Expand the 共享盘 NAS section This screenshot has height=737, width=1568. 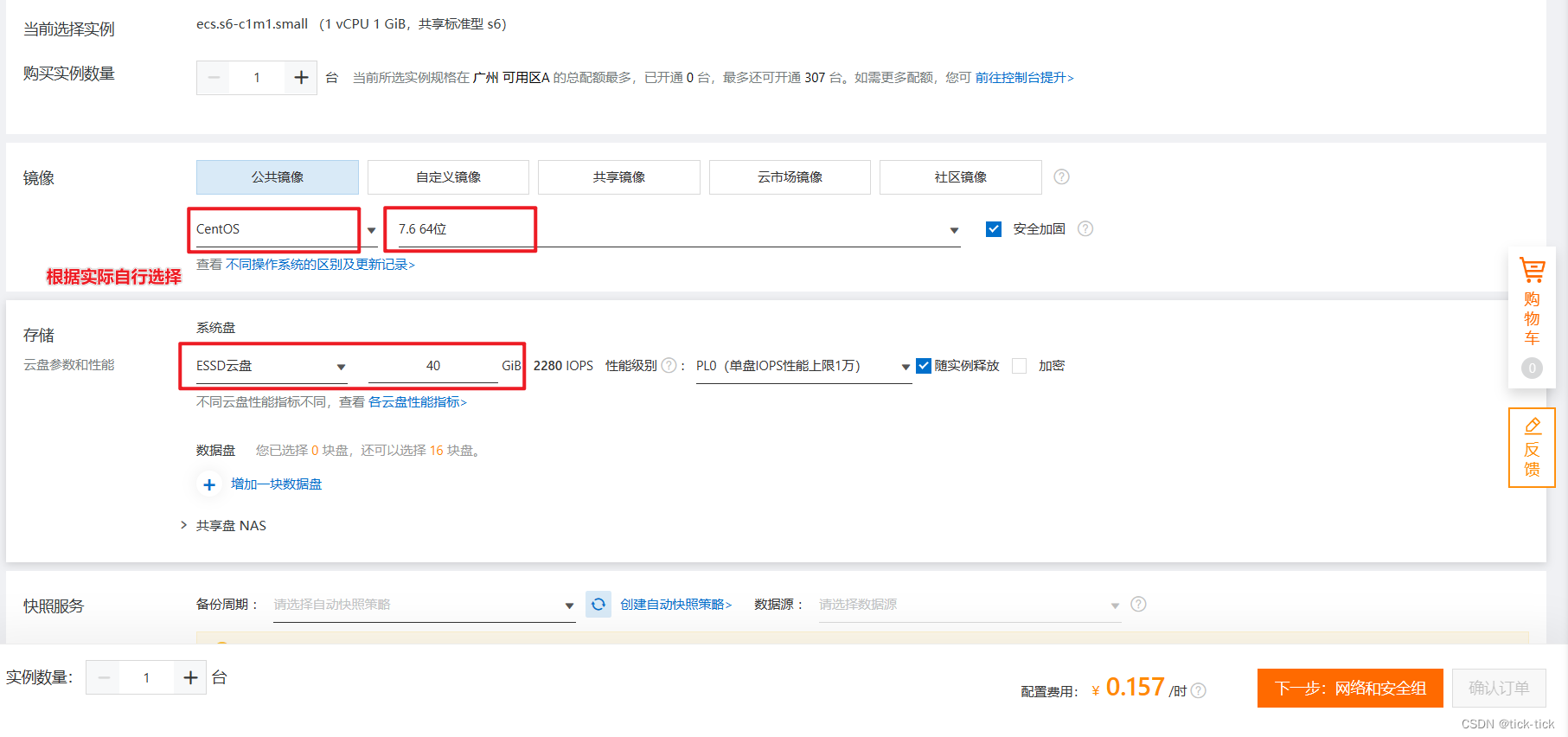tap(223, 526)
